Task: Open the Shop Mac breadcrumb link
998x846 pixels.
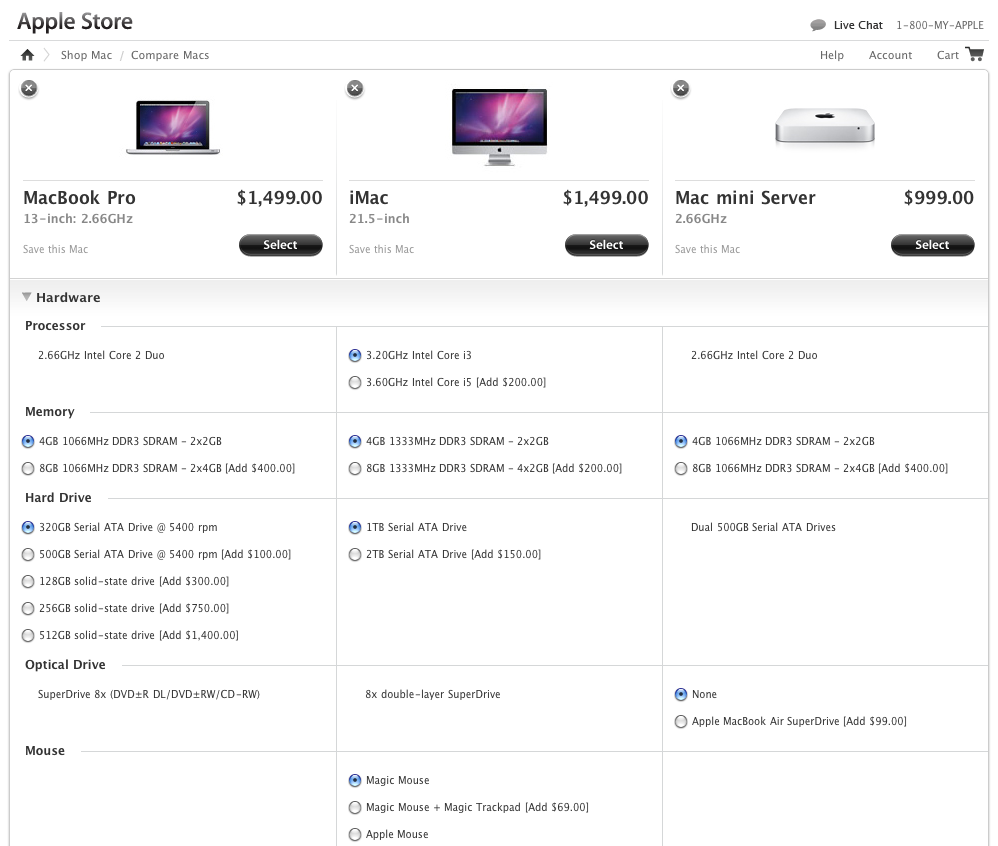Action: [86, 55]
